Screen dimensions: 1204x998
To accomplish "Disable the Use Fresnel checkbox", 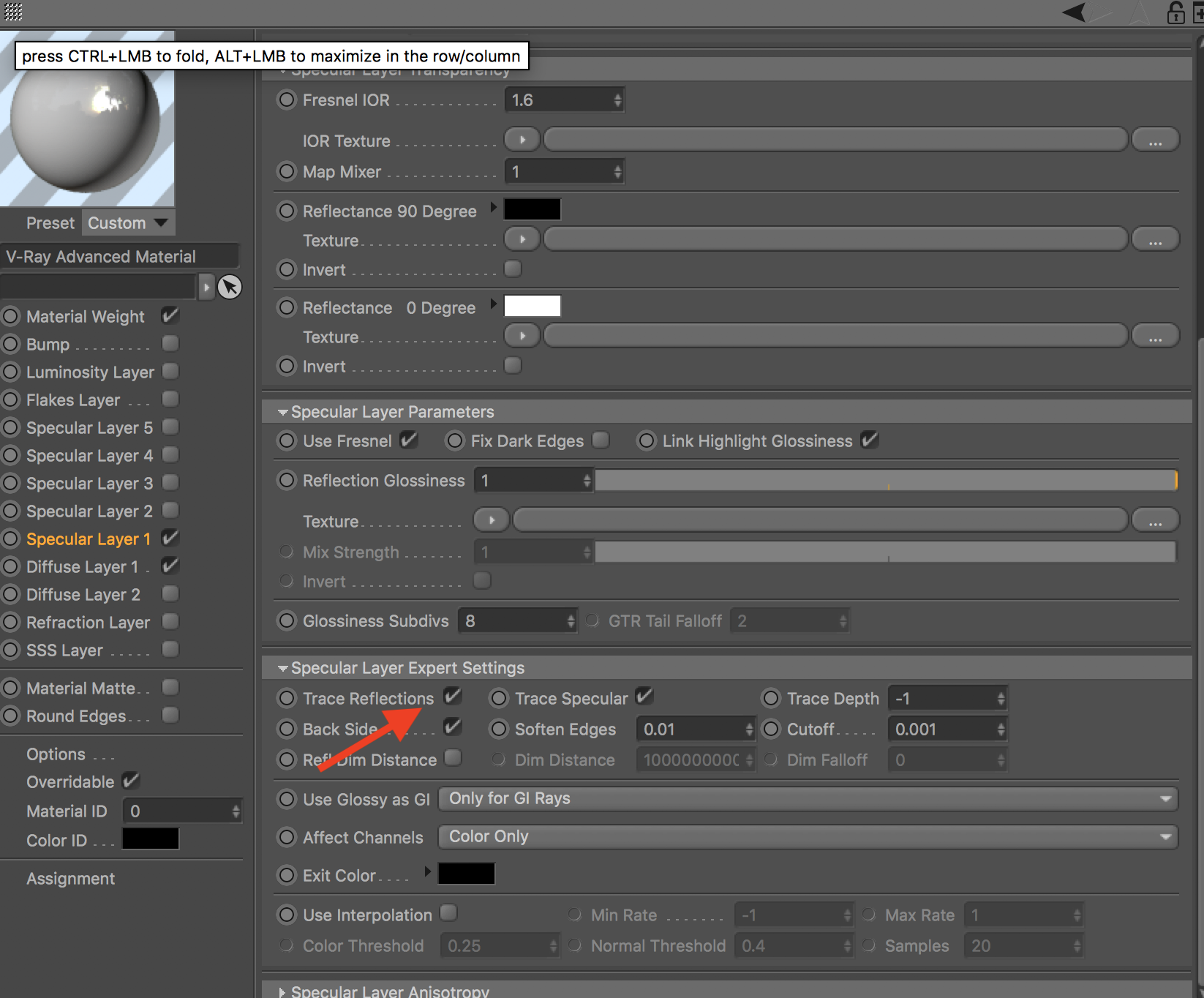I will [409, 440].
